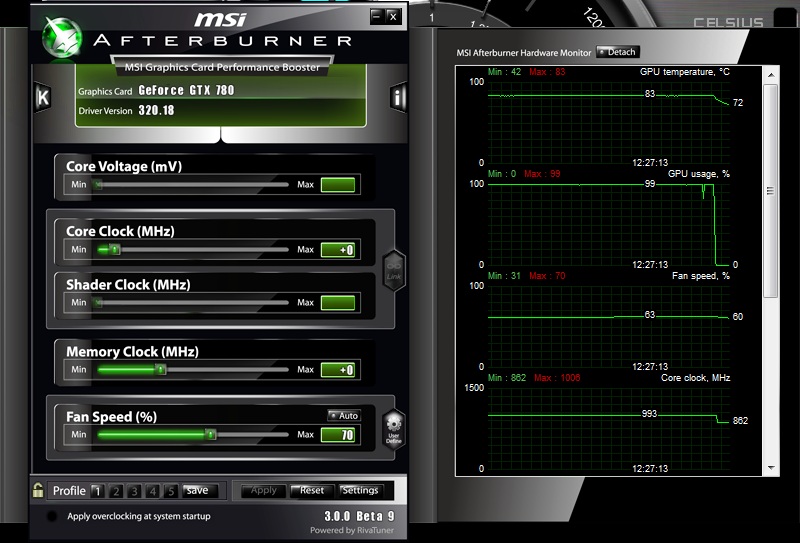Click the profile Save button
This screenshot has height=543, width=800.
200,490
